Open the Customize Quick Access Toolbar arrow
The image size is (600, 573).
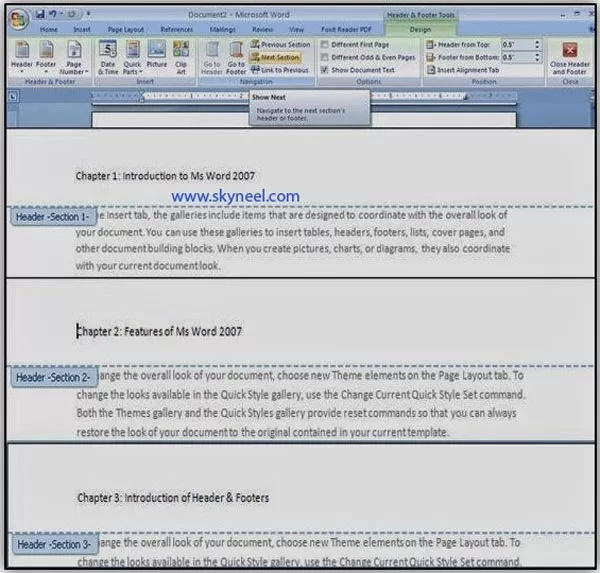(x=88, y=15)
